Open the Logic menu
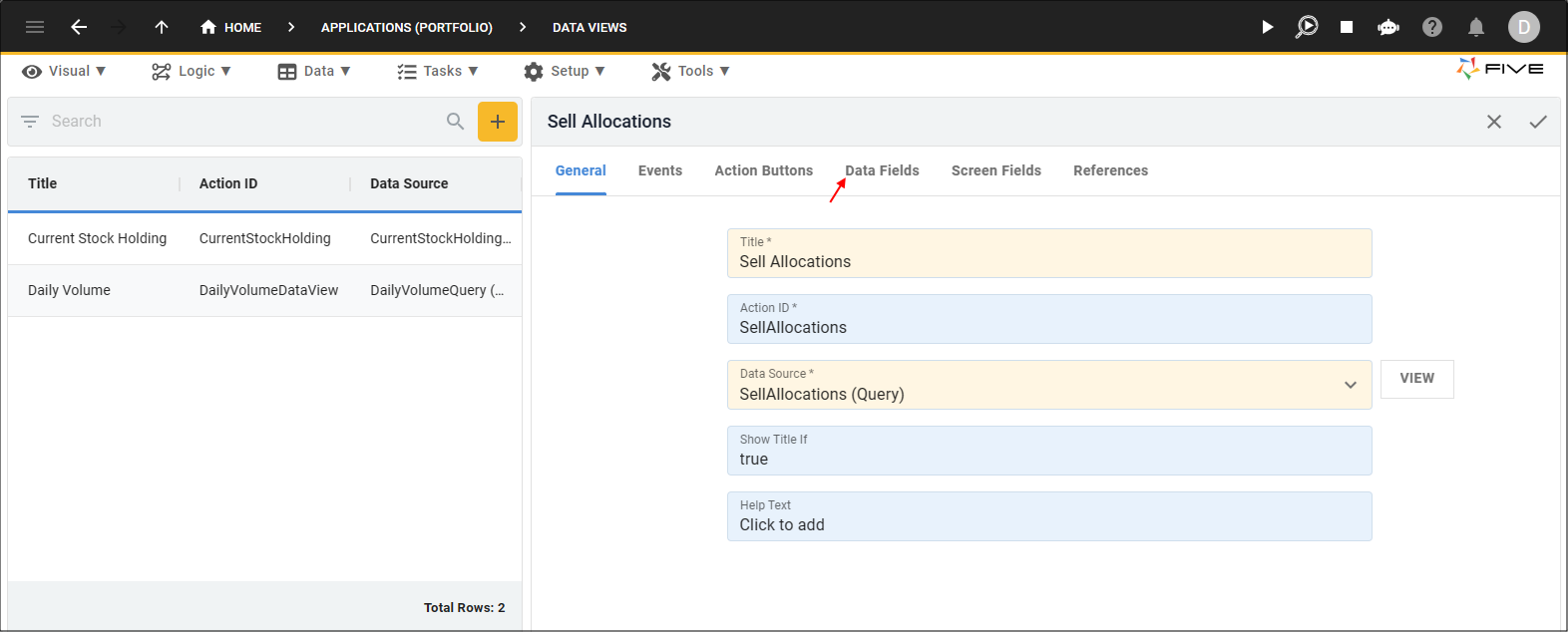 coord(192,71)
